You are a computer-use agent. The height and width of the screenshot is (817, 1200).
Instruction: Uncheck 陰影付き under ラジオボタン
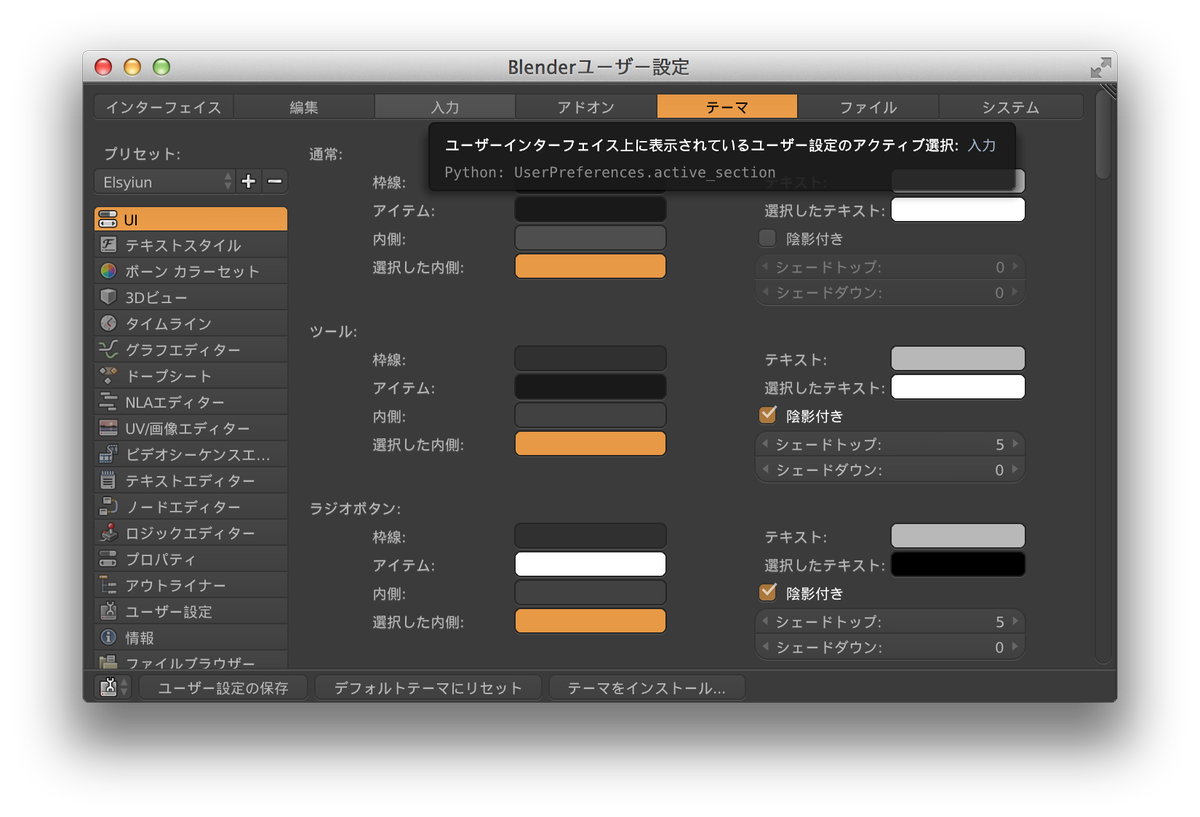coord(768,592)
